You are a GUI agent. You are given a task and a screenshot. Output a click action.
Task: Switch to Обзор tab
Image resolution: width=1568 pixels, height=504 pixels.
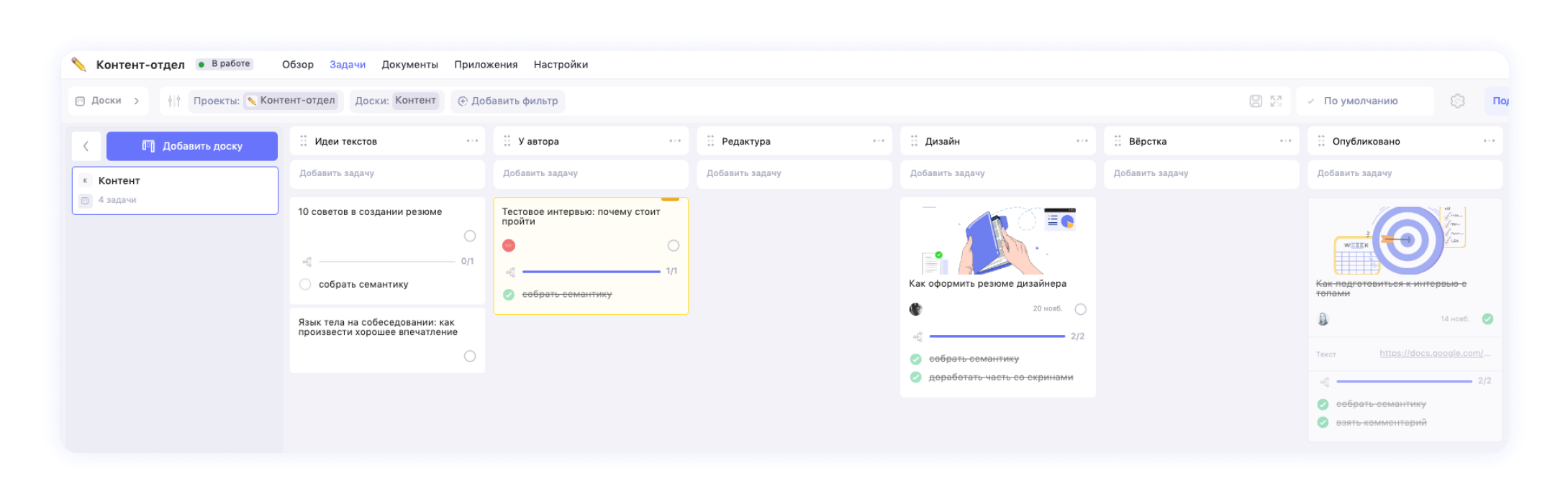(x=298, y=65)
